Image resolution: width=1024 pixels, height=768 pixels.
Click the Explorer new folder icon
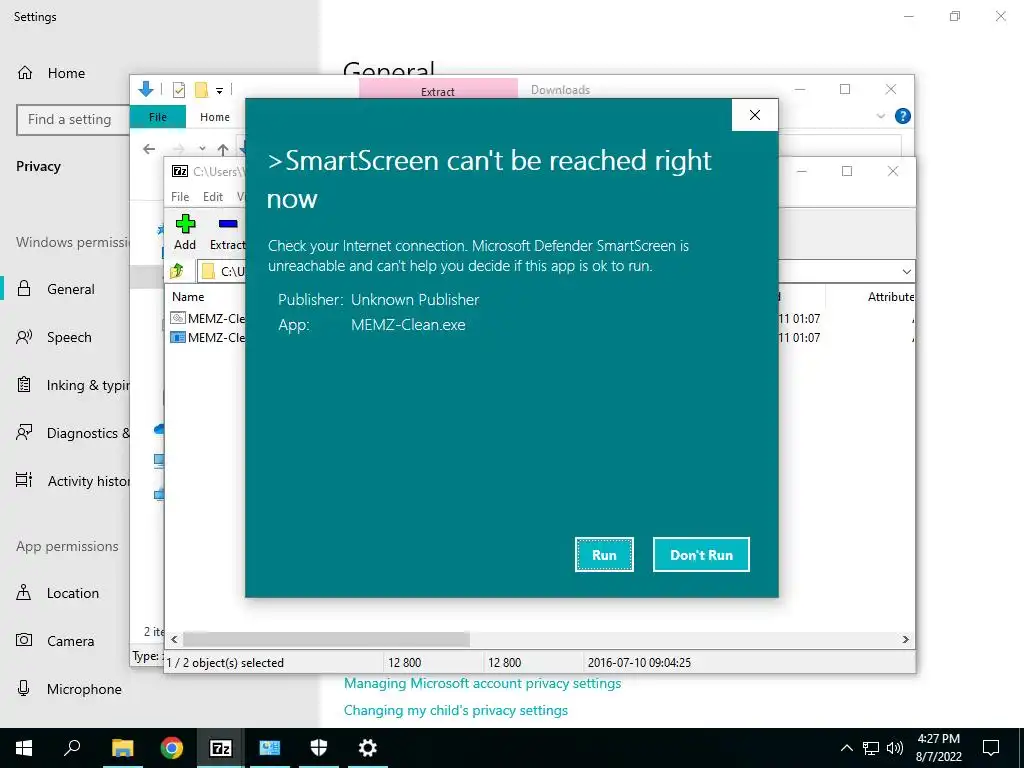tap(201, 90)
